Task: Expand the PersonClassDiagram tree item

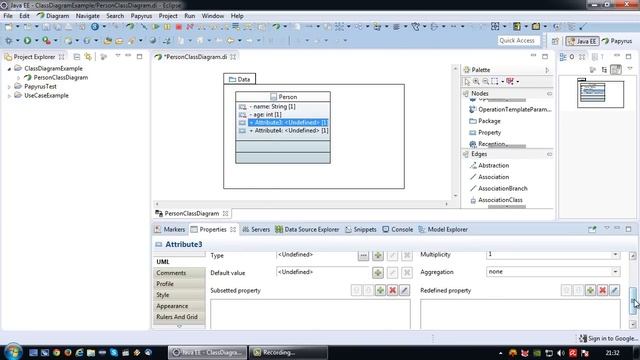Action: click(x=19, y=78)
